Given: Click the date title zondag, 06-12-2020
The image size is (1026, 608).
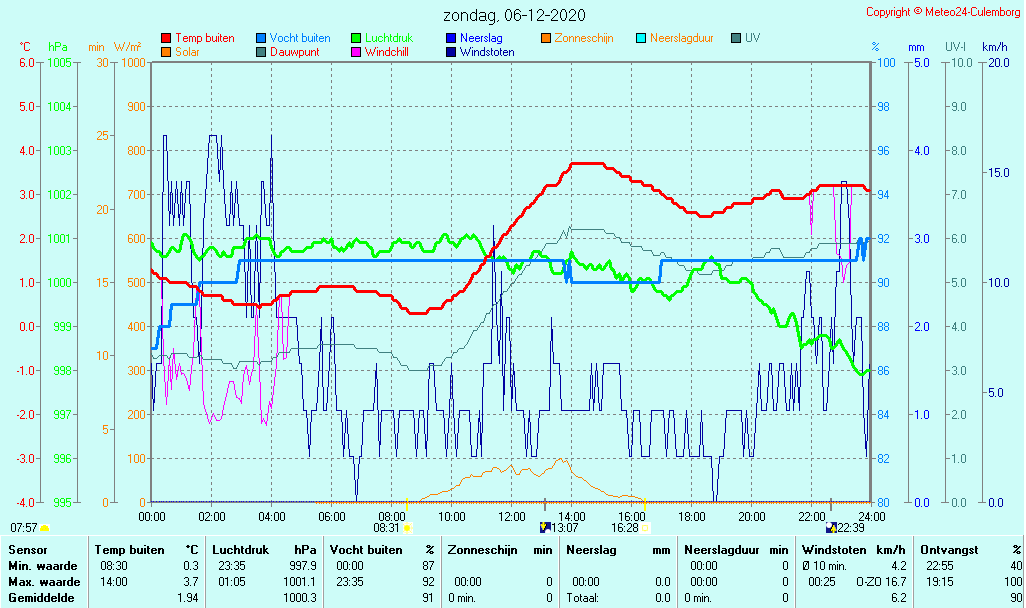Looking at the screenshot, I should 515,15.
